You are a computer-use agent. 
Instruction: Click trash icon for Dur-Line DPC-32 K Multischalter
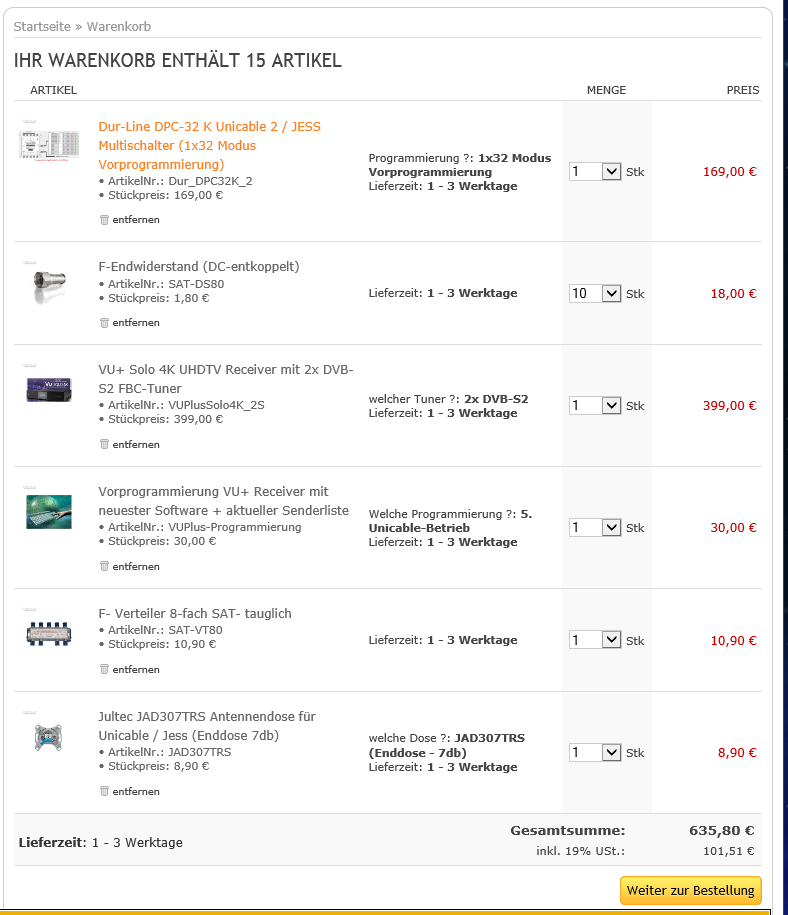pyautogui.click(x=104, y=220)
